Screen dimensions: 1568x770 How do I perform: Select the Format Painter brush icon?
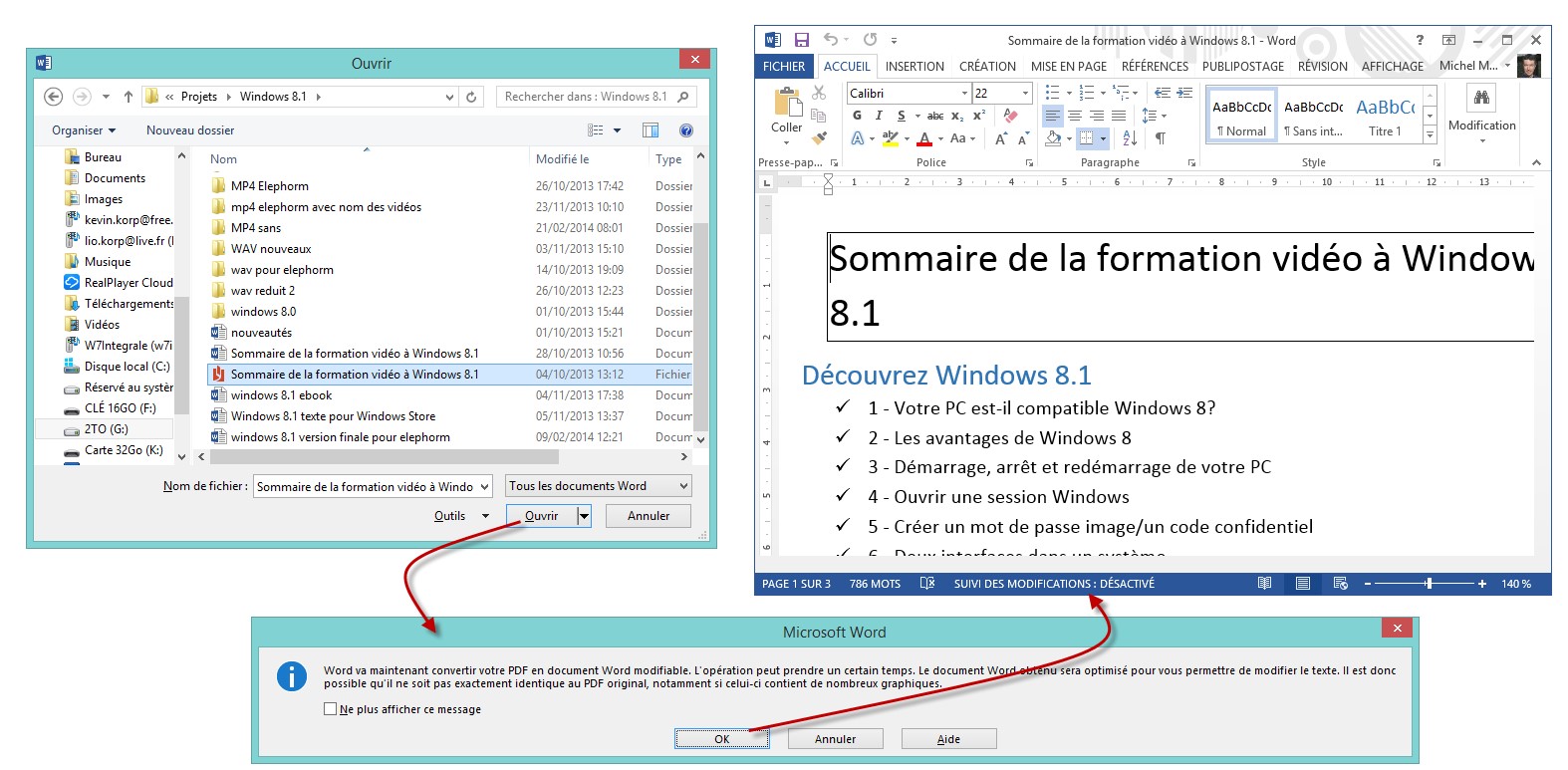click(819, 138)
